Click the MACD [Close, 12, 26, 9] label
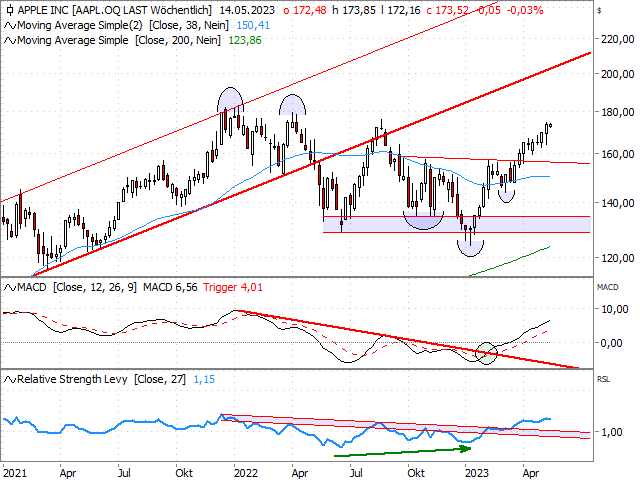This screenshot has height=480, width=640. (x=77, y=287)
